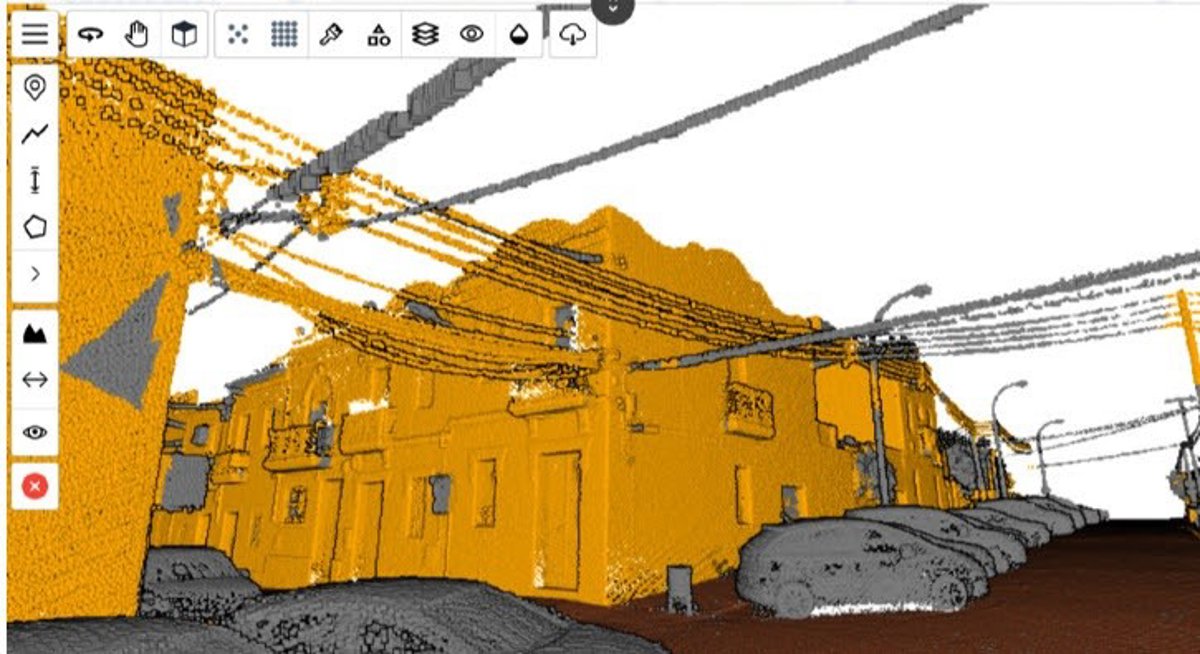Select the location pin marker tool
This screenshot has height=654, width=1200.
pyautogui.click(x=35, y=88)
